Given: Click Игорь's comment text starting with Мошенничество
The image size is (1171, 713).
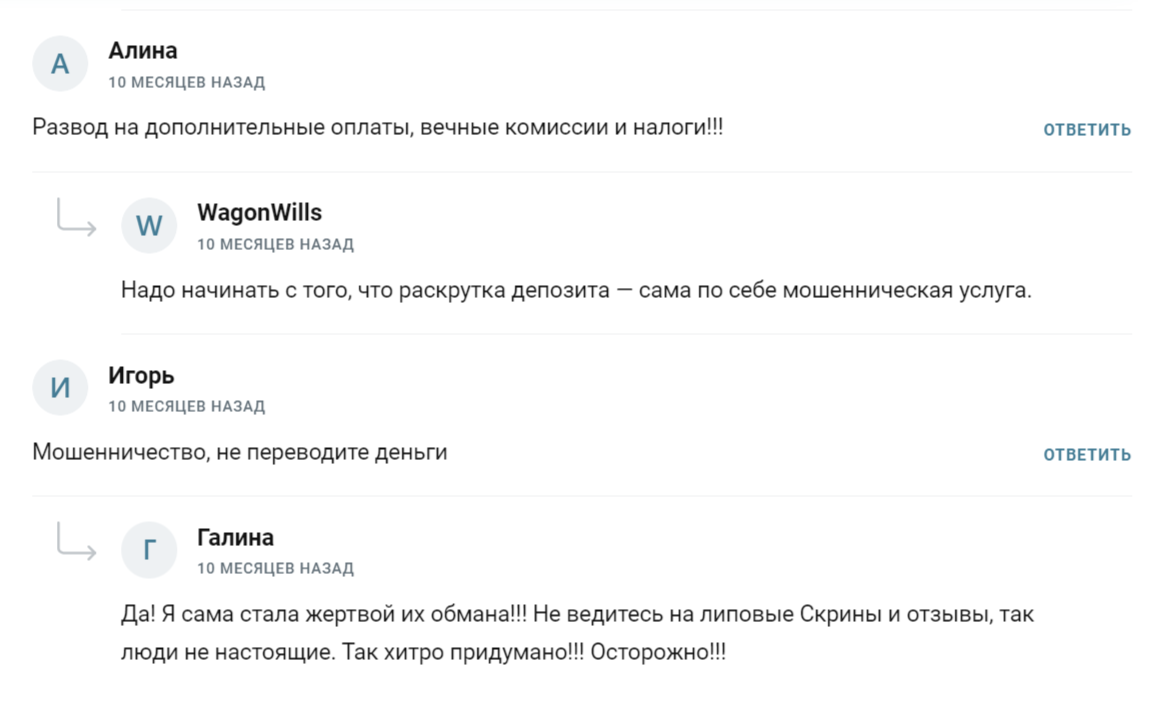Looking at the screenshot, I should (x=239, y=452).
